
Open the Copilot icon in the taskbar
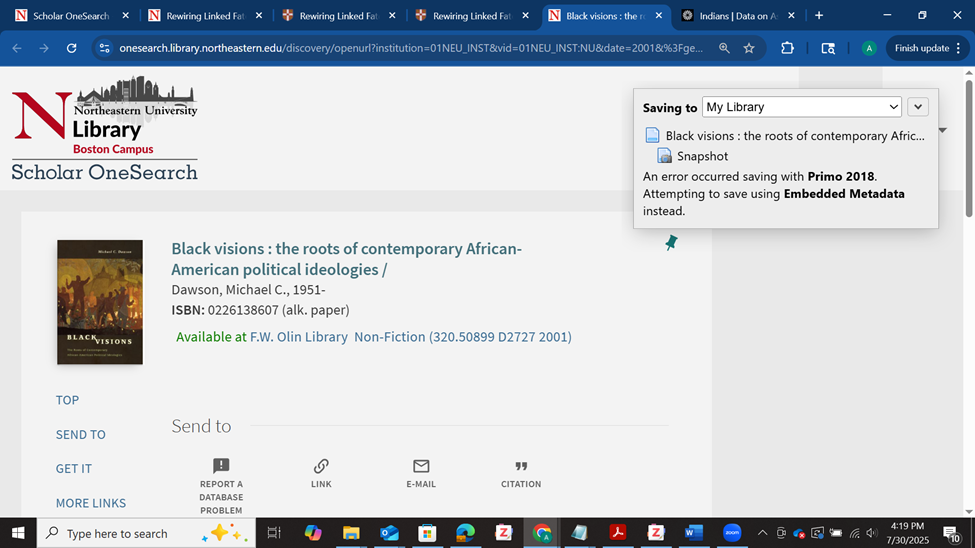click(313, 533)
